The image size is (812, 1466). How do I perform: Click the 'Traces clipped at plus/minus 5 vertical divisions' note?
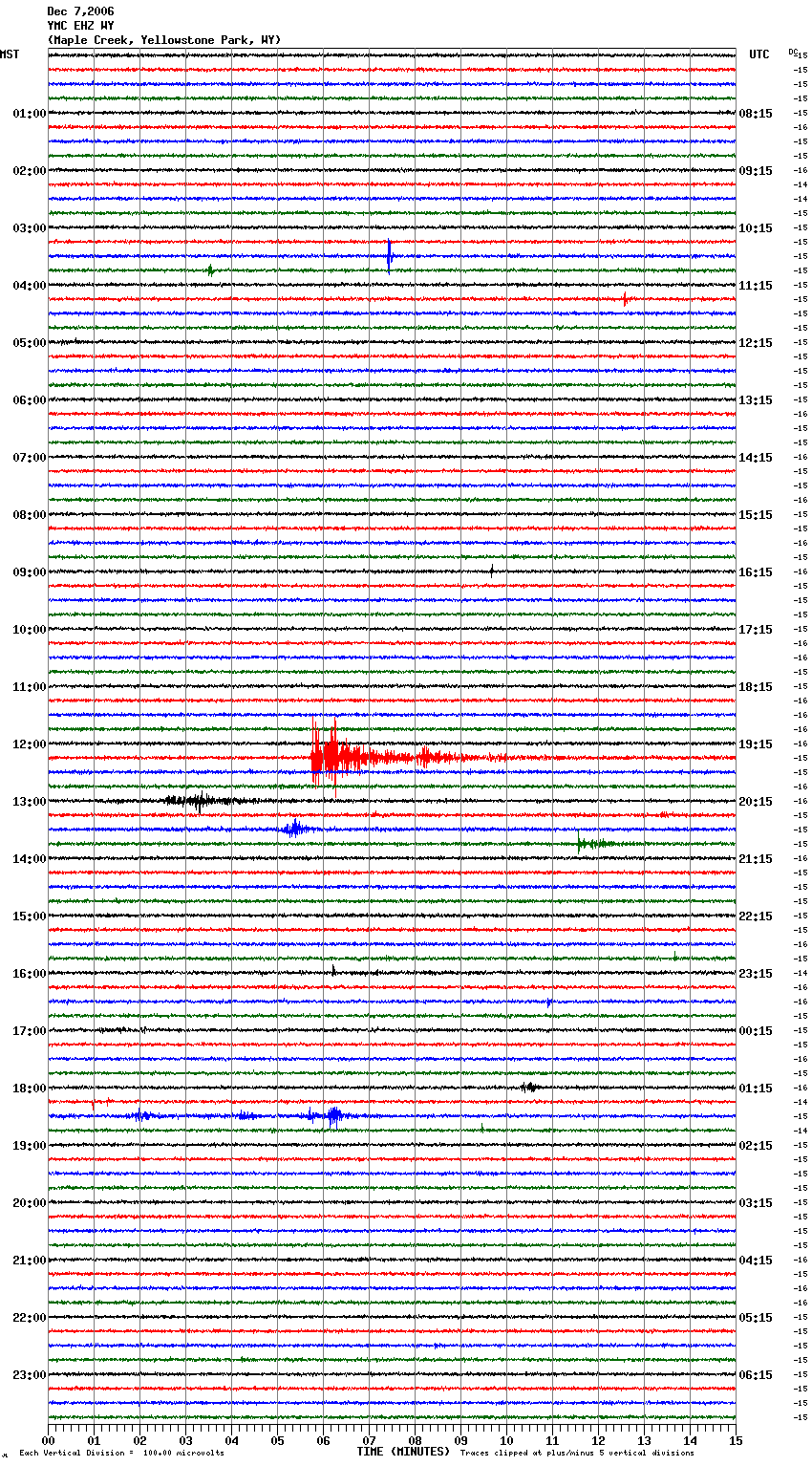click(577, 1453)
